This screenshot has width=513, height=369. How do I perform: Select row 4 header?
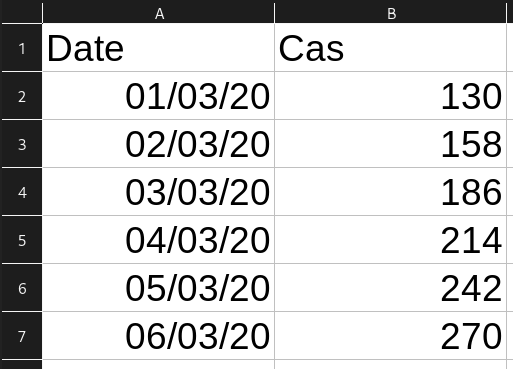click(22, 192)
